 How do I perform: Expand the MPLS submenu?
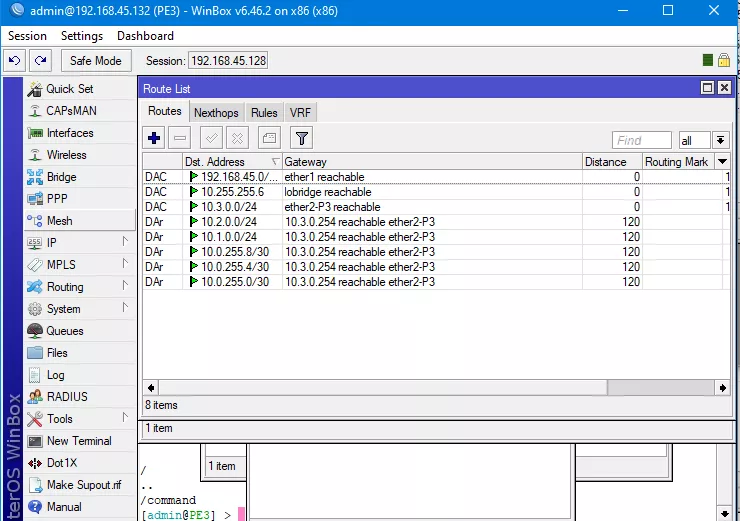click(x=79, y=265)
